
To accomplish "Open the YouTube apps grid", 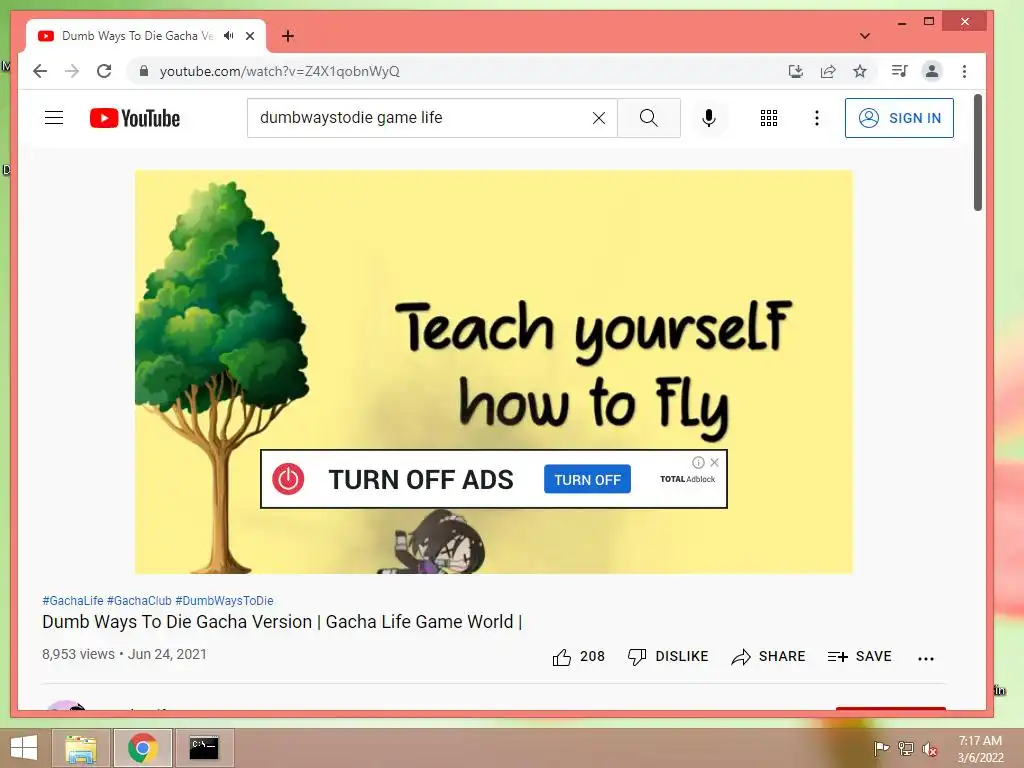I will pyautogui.click(x=769, y=118).
